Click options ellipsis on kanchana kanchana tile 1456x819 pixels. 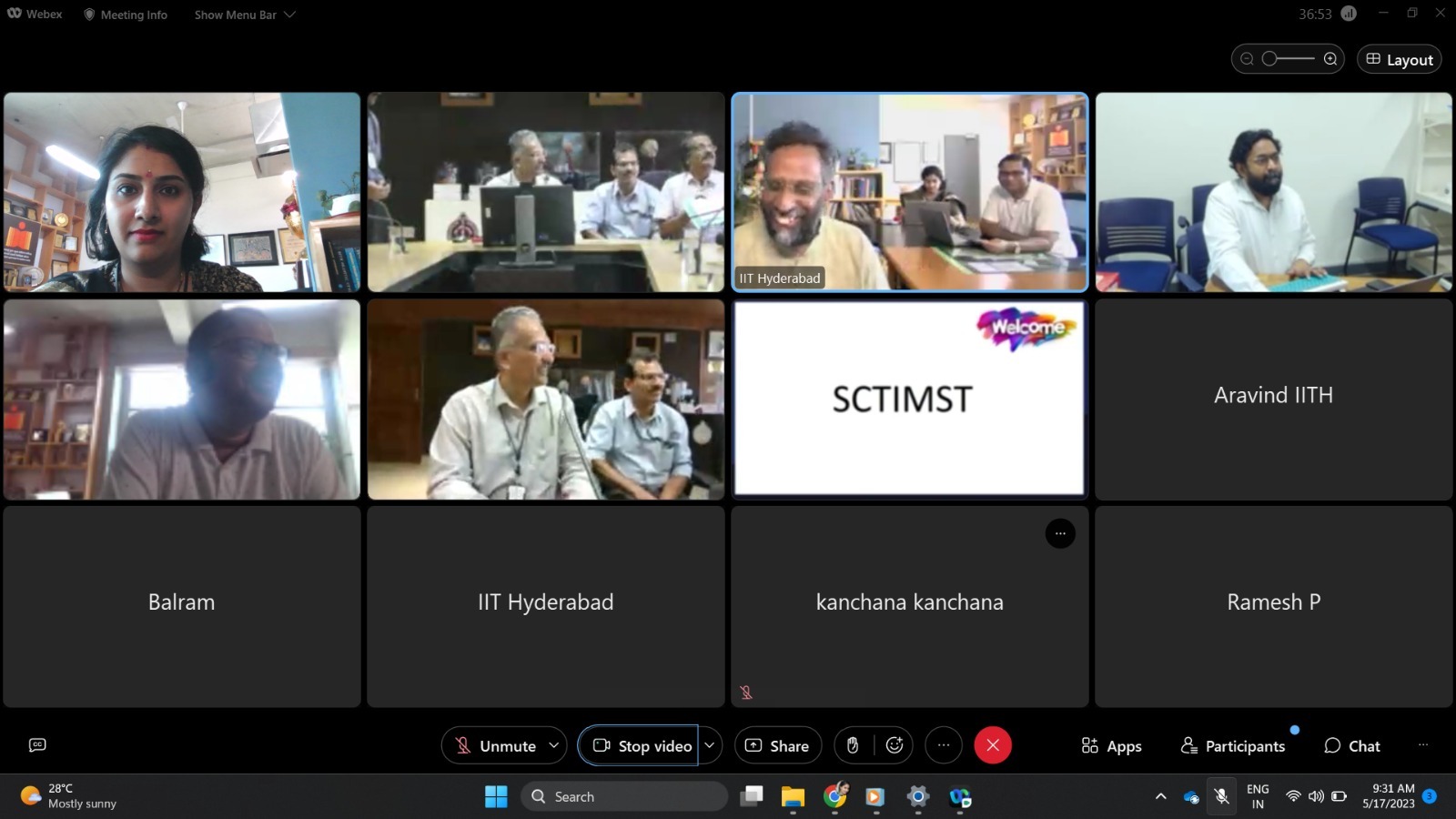[1060, 533]
